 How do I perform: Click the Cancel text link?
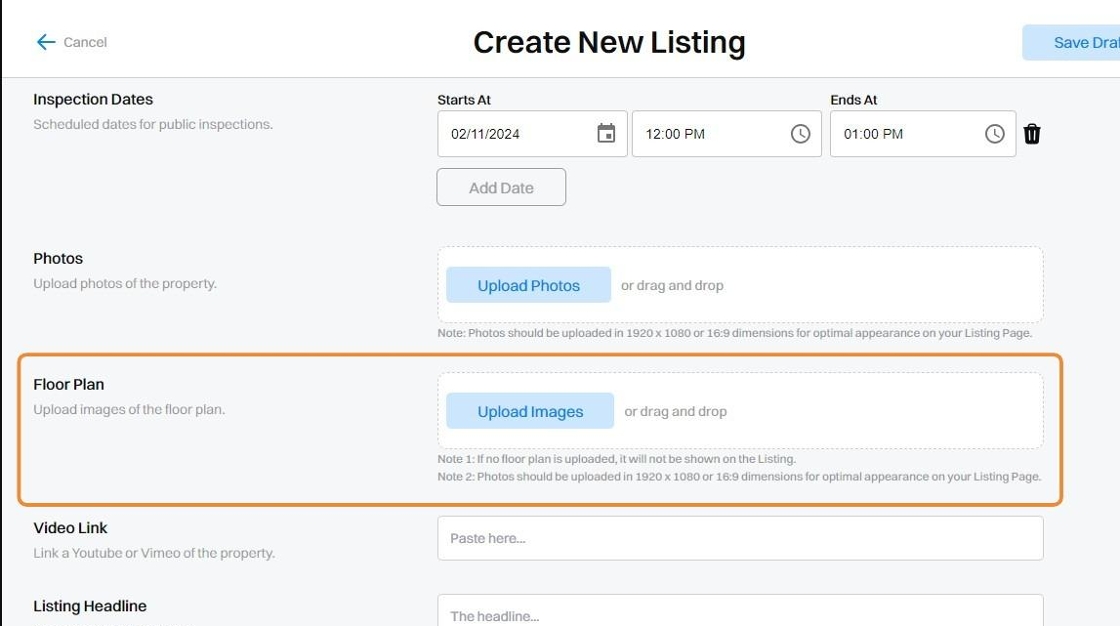coord(85,42)
